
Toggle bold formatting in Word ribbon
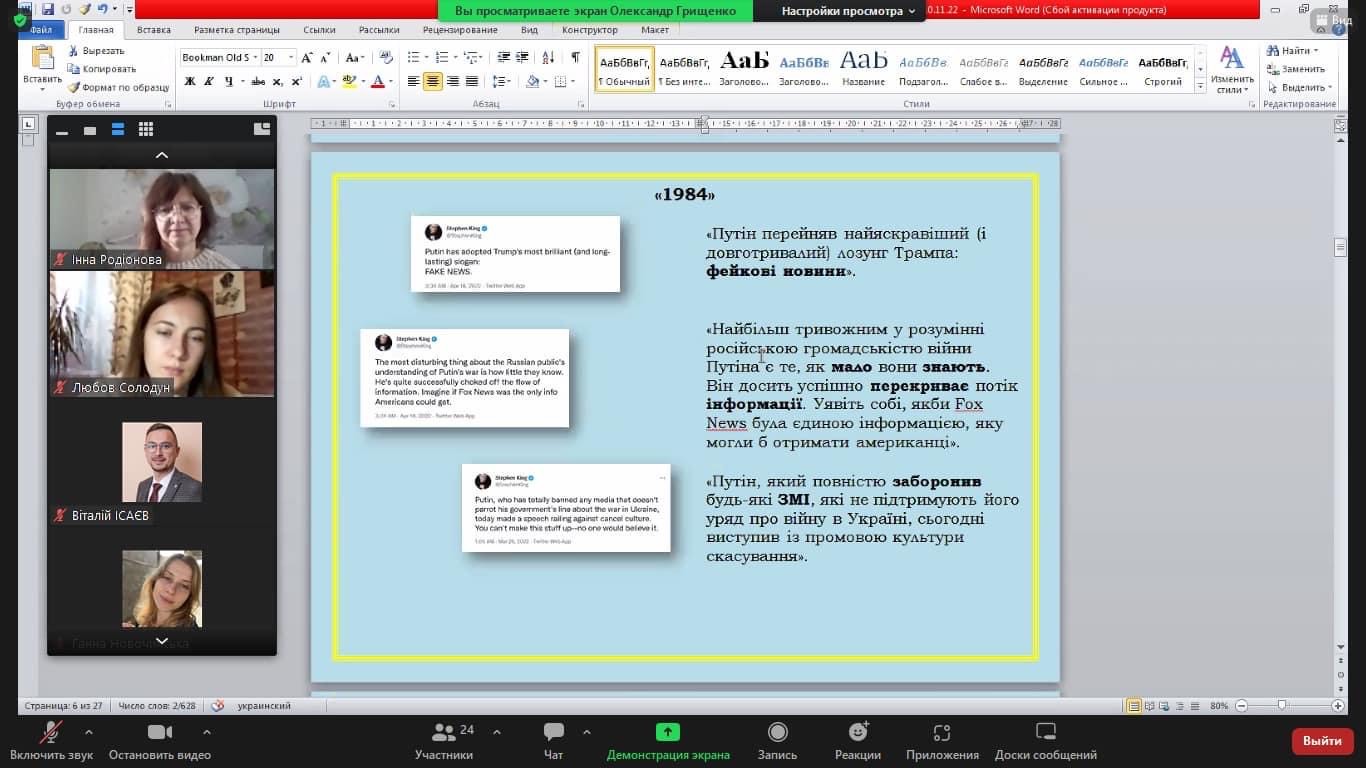pyautogui.click(x=190, y=82)
